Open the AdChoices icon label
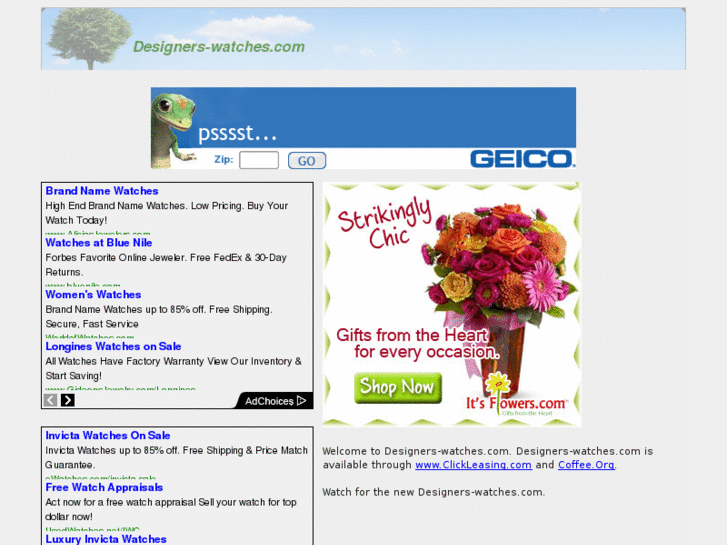This screenshot has height=545, width=727. click(x=275, y=401)
